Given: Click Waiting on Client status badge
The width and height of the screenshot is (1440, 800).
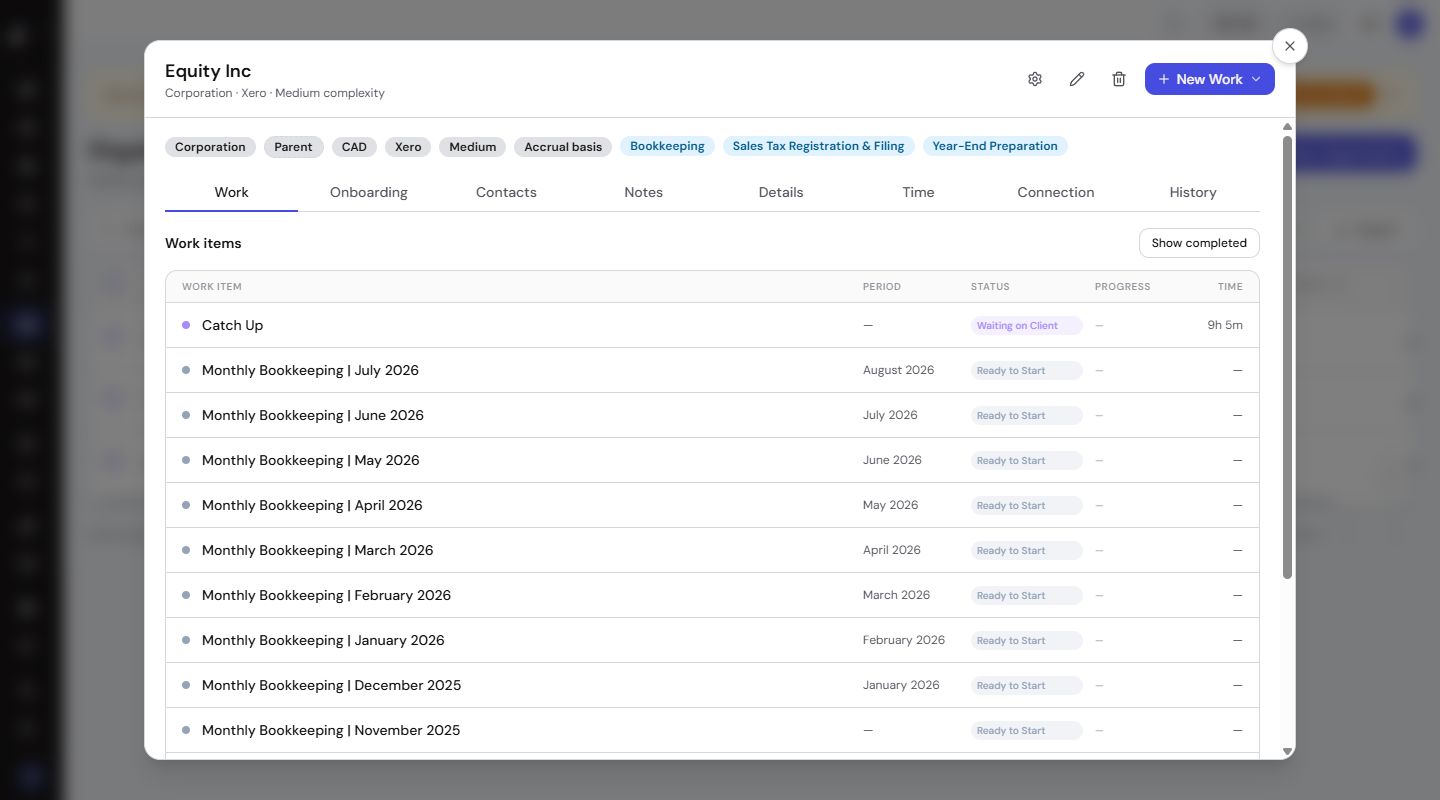Looking at the screenshot, I should pos(1026,325).
